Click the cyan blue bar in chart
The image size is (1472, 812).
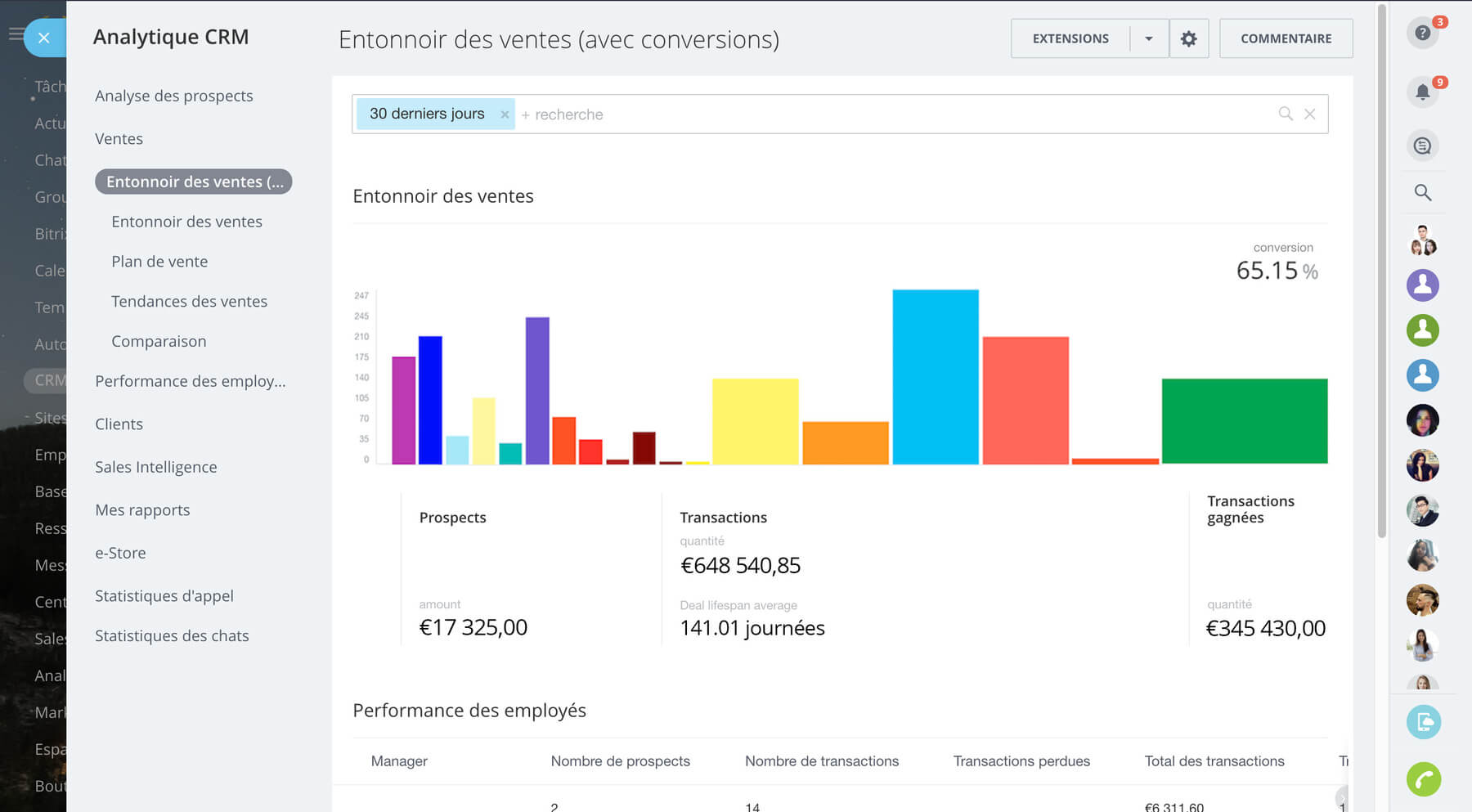pos(935,377)
